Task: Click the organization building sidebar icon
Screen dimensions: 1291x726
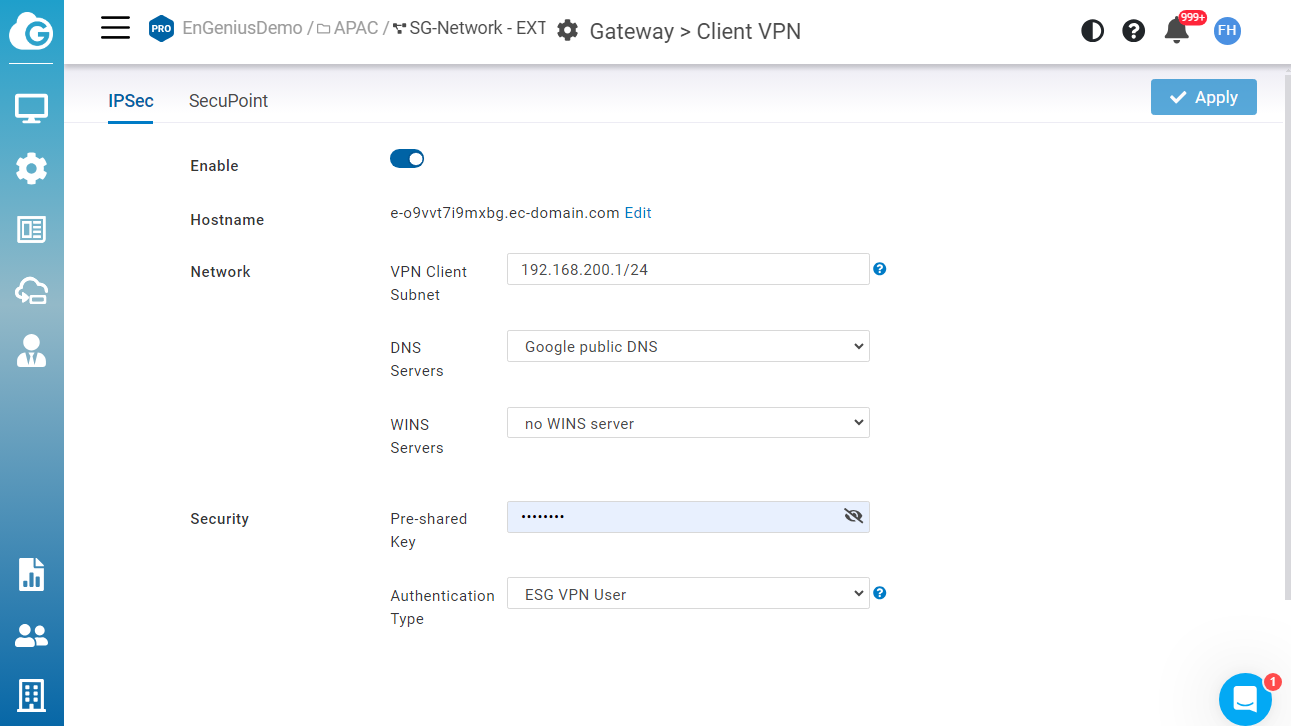Action: [32, 694]
